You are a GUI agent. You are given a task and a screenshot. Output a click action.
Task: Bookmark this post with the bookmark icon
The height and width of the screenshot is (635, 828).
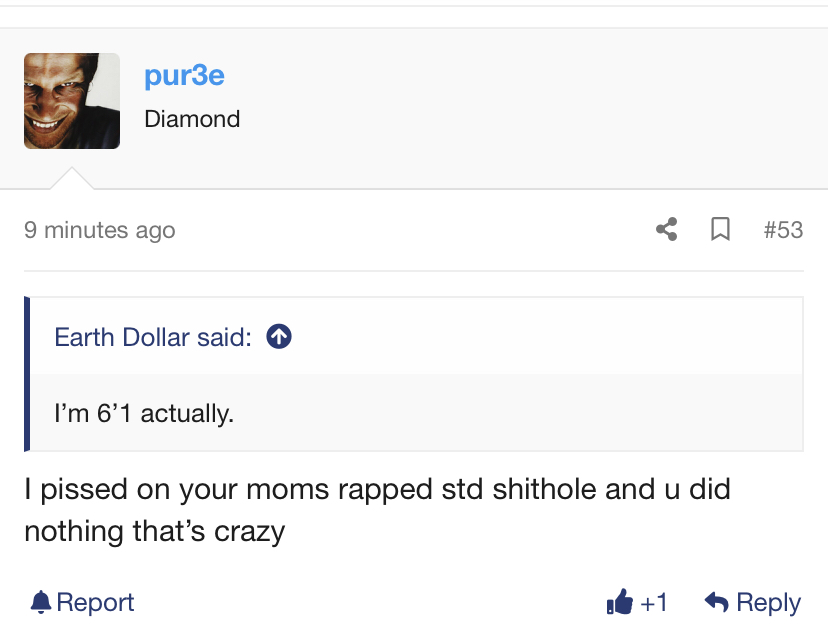pos(720,230)
